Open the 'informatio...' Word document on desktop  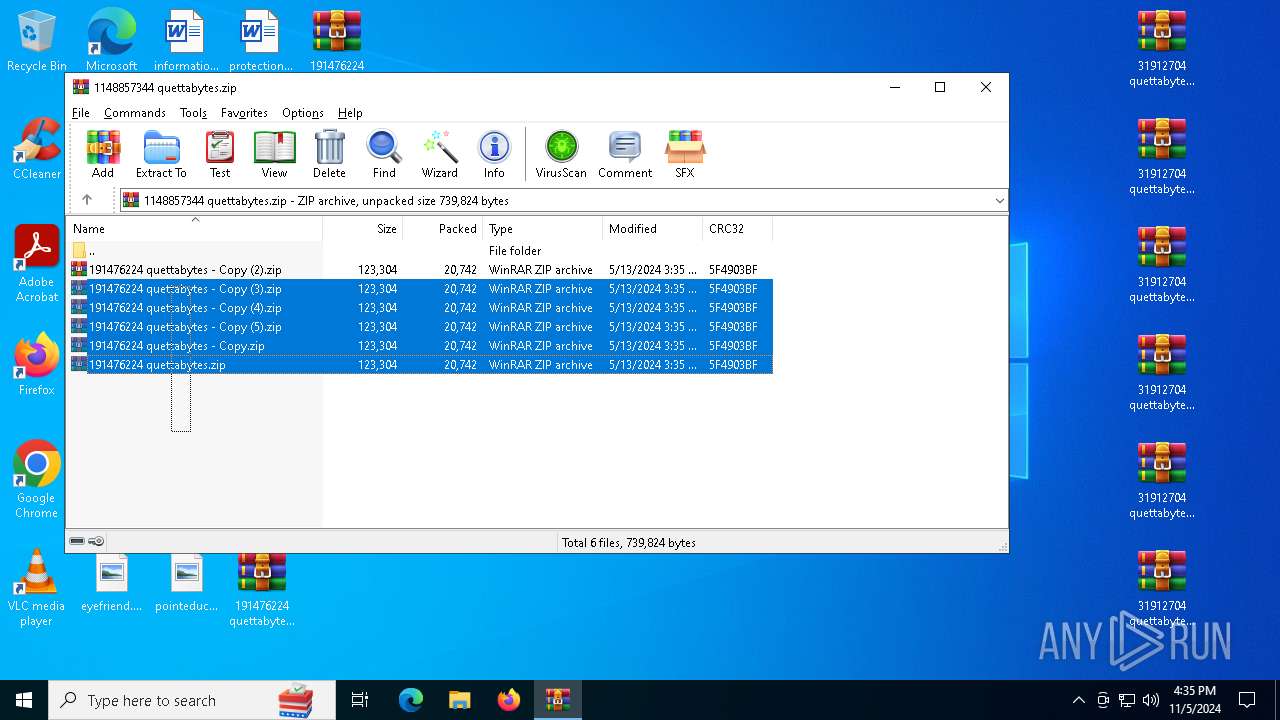pyautogui.click(x=186, y=41)
